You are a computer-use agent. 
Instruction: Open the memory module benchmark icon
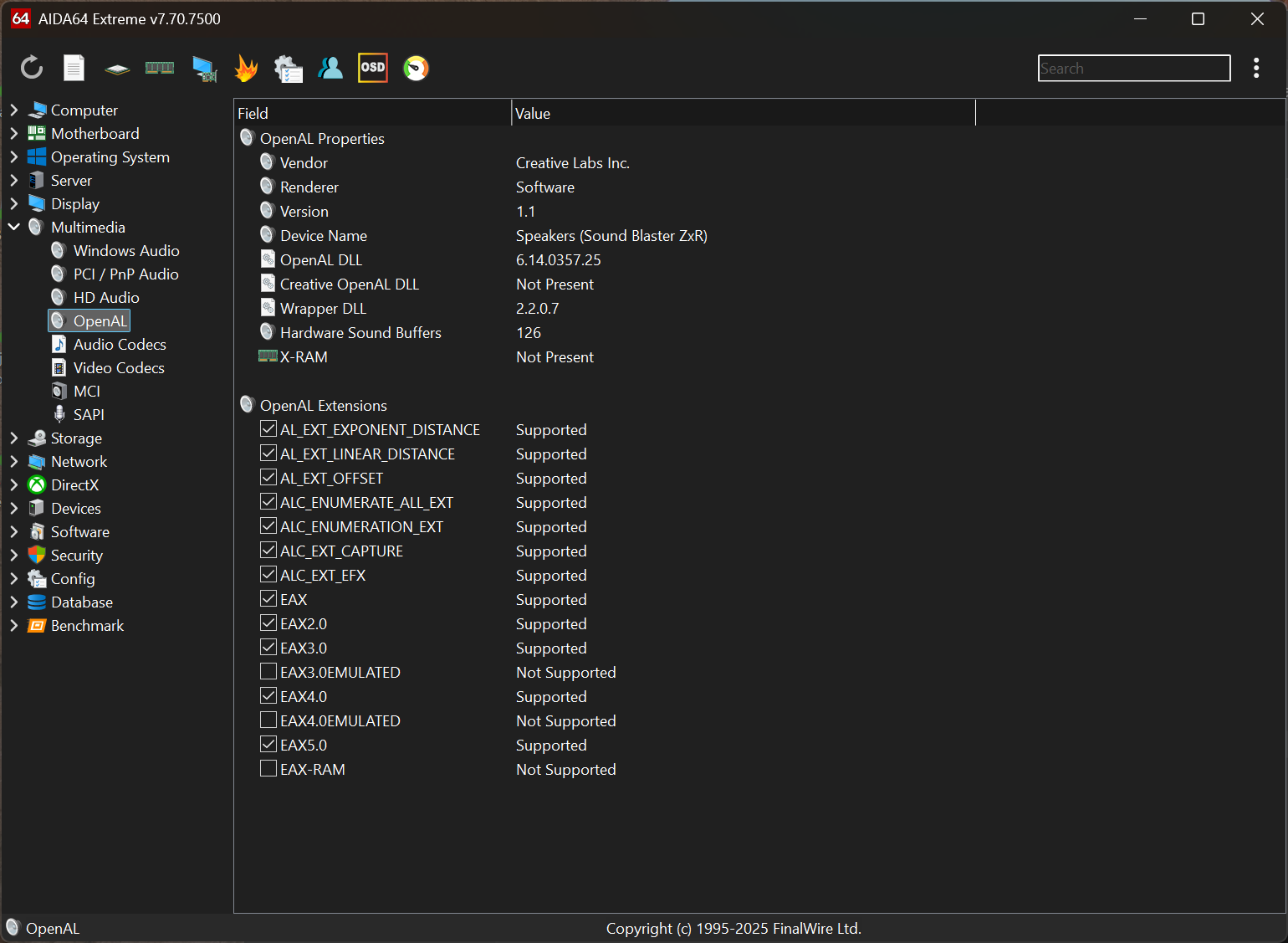[x=160, y=68]
